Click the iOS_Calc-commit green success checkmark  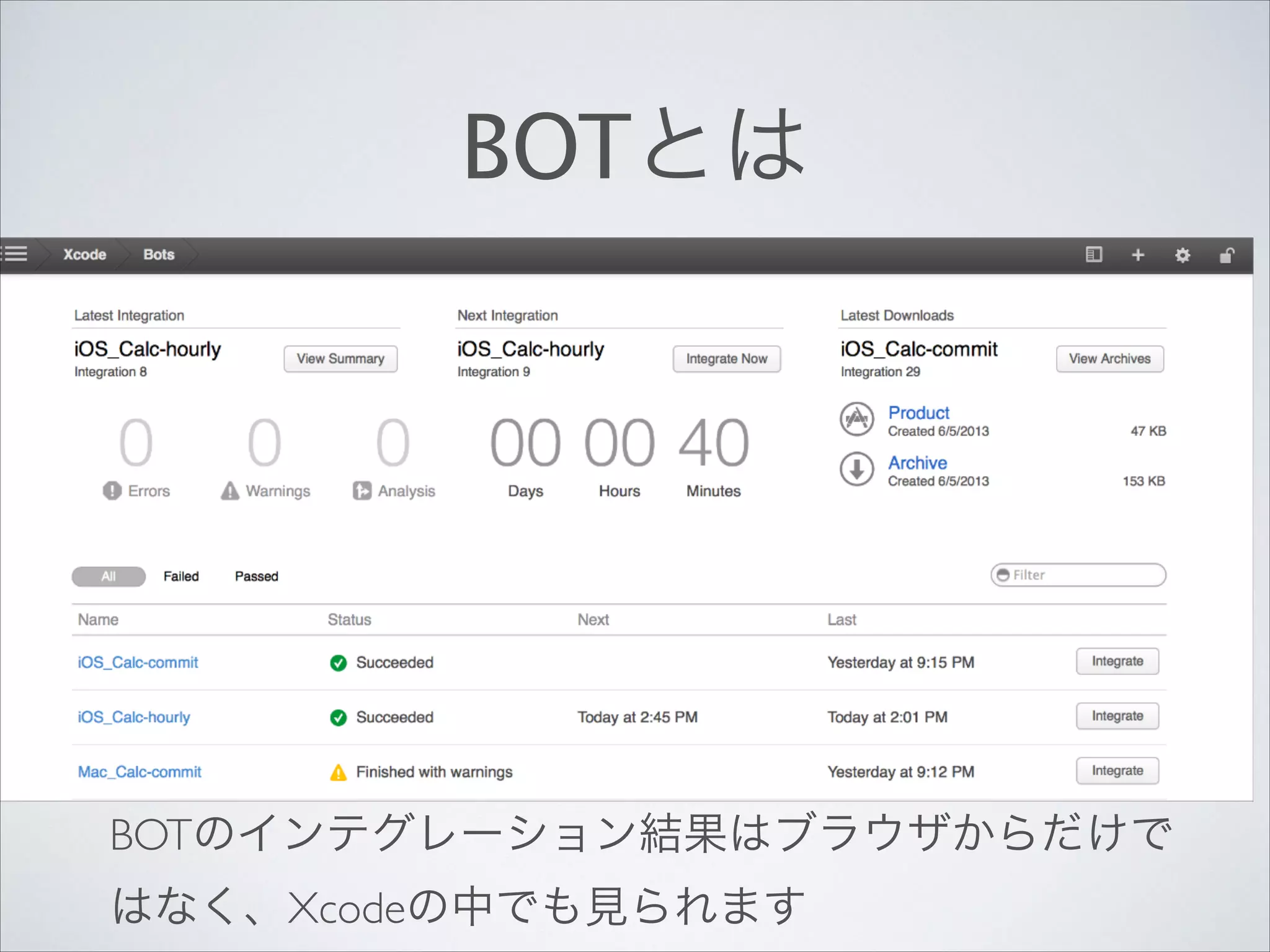tap(339, 663)
